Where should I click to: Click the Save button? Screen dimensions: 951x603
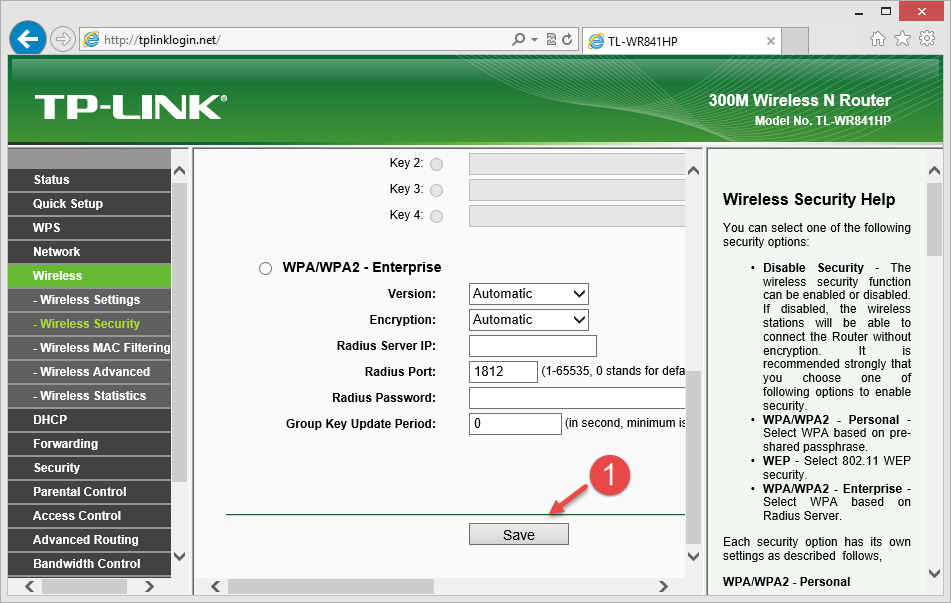coord(519,534)
